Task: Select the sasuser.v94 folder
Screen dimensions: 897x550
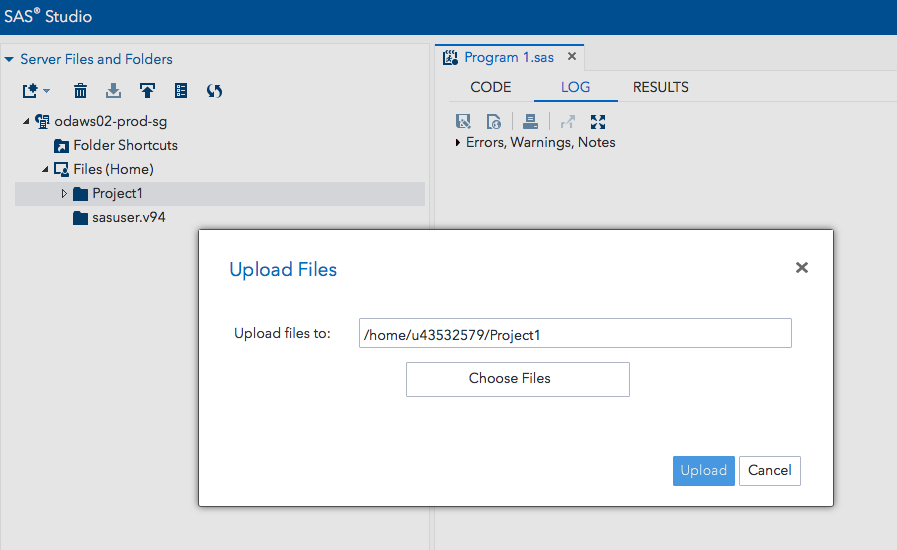Action: point(128,218)
